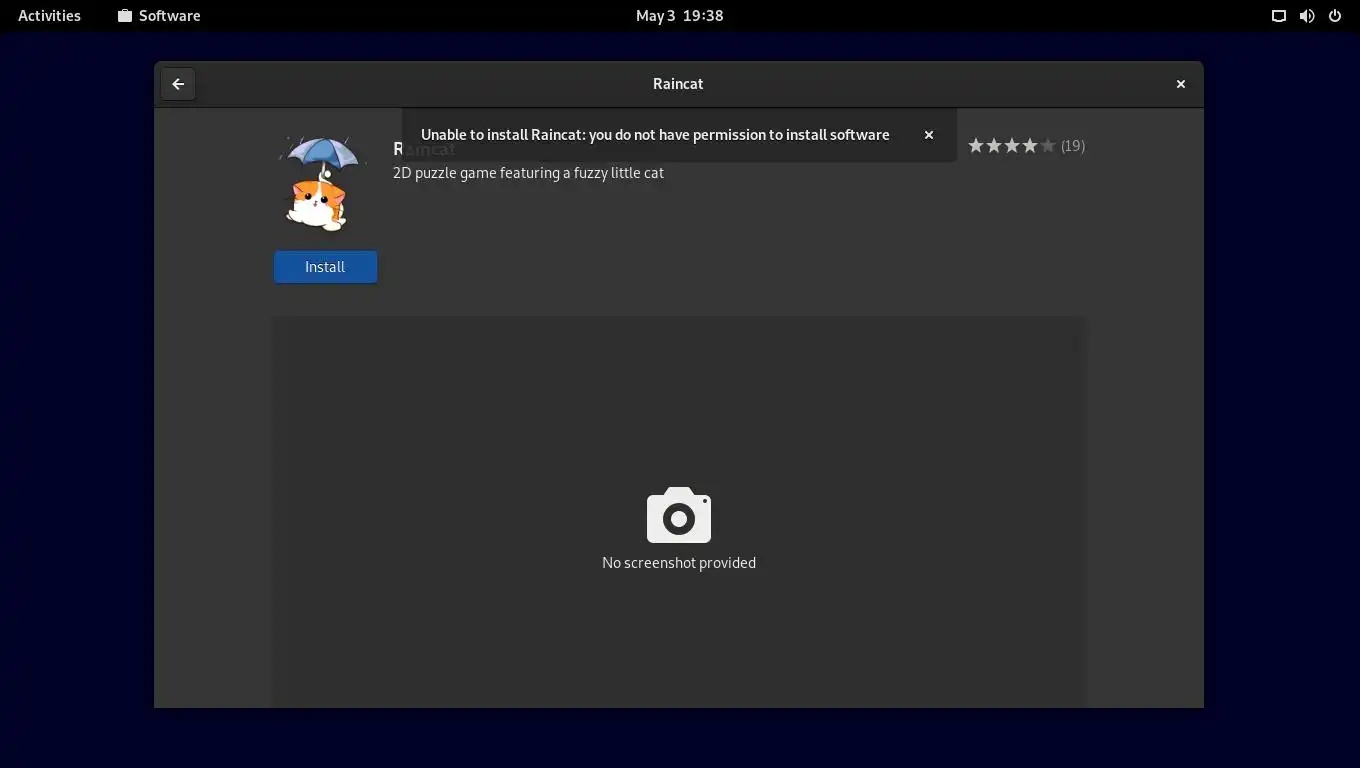
Task: Click the volume icon in system tray
Action: click(1306, 16)
